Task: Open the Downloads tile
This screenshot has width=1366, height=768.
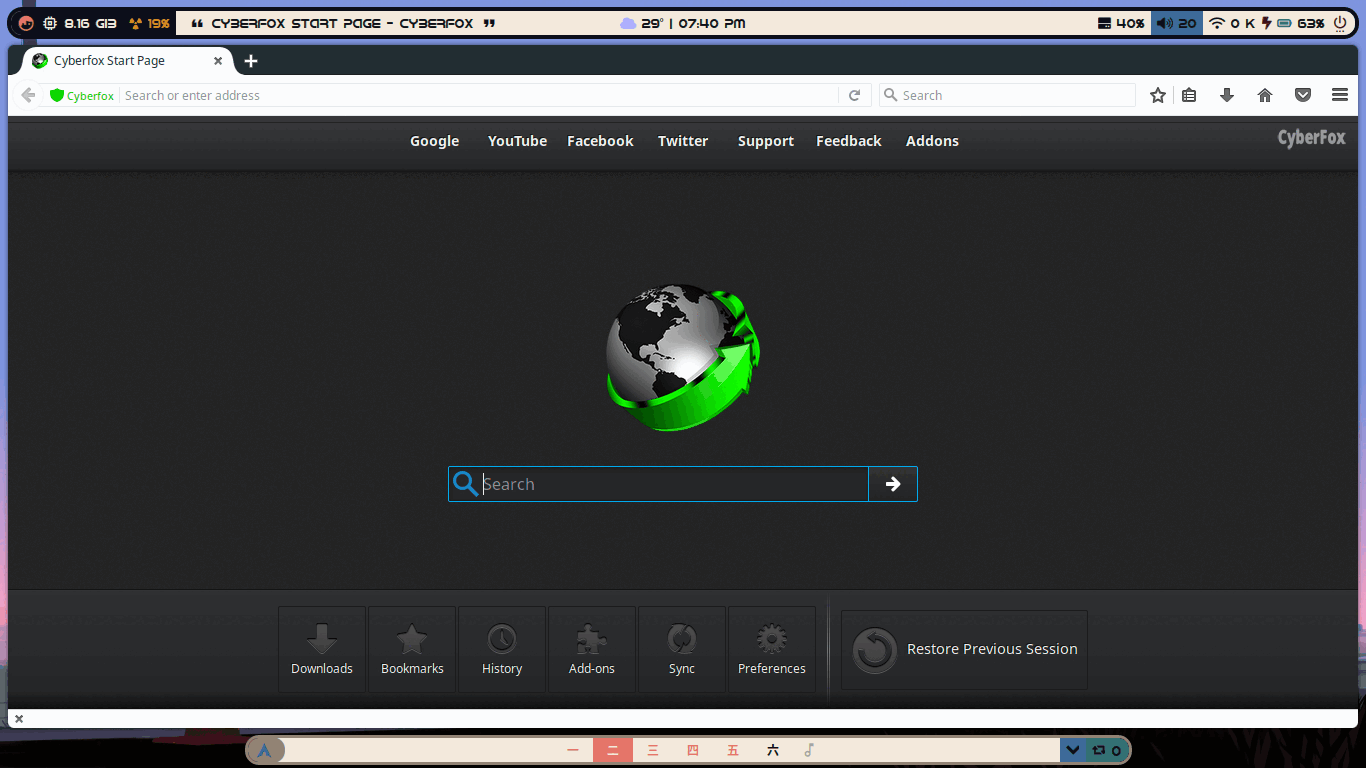Action: [322, 650]
